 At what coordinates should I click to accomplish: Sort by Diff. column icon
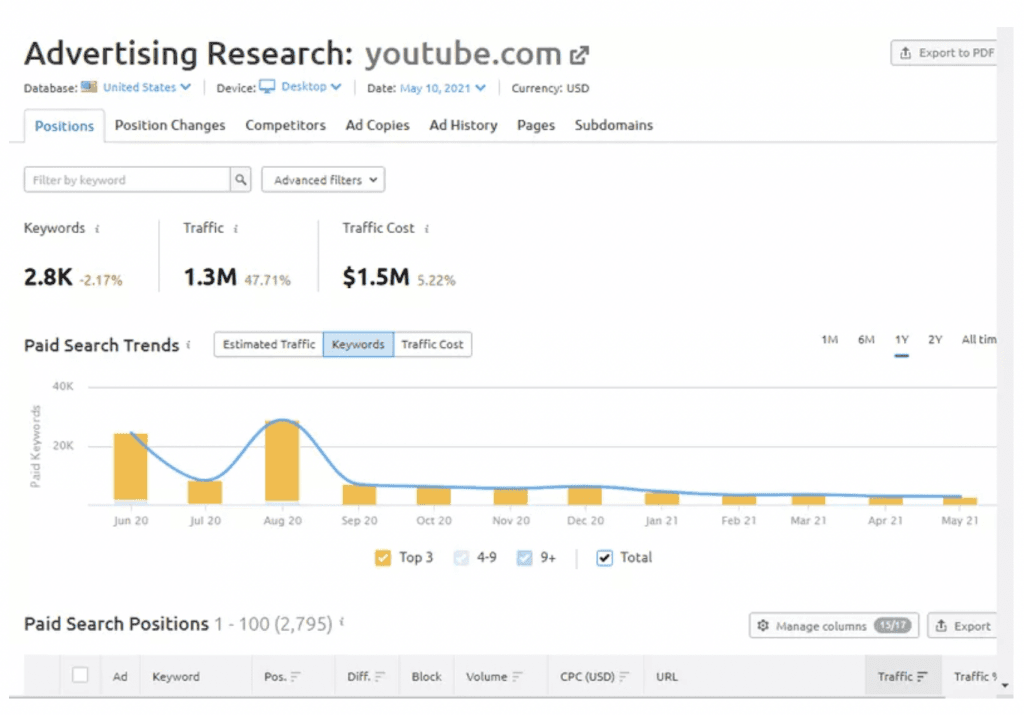point(380,676)
